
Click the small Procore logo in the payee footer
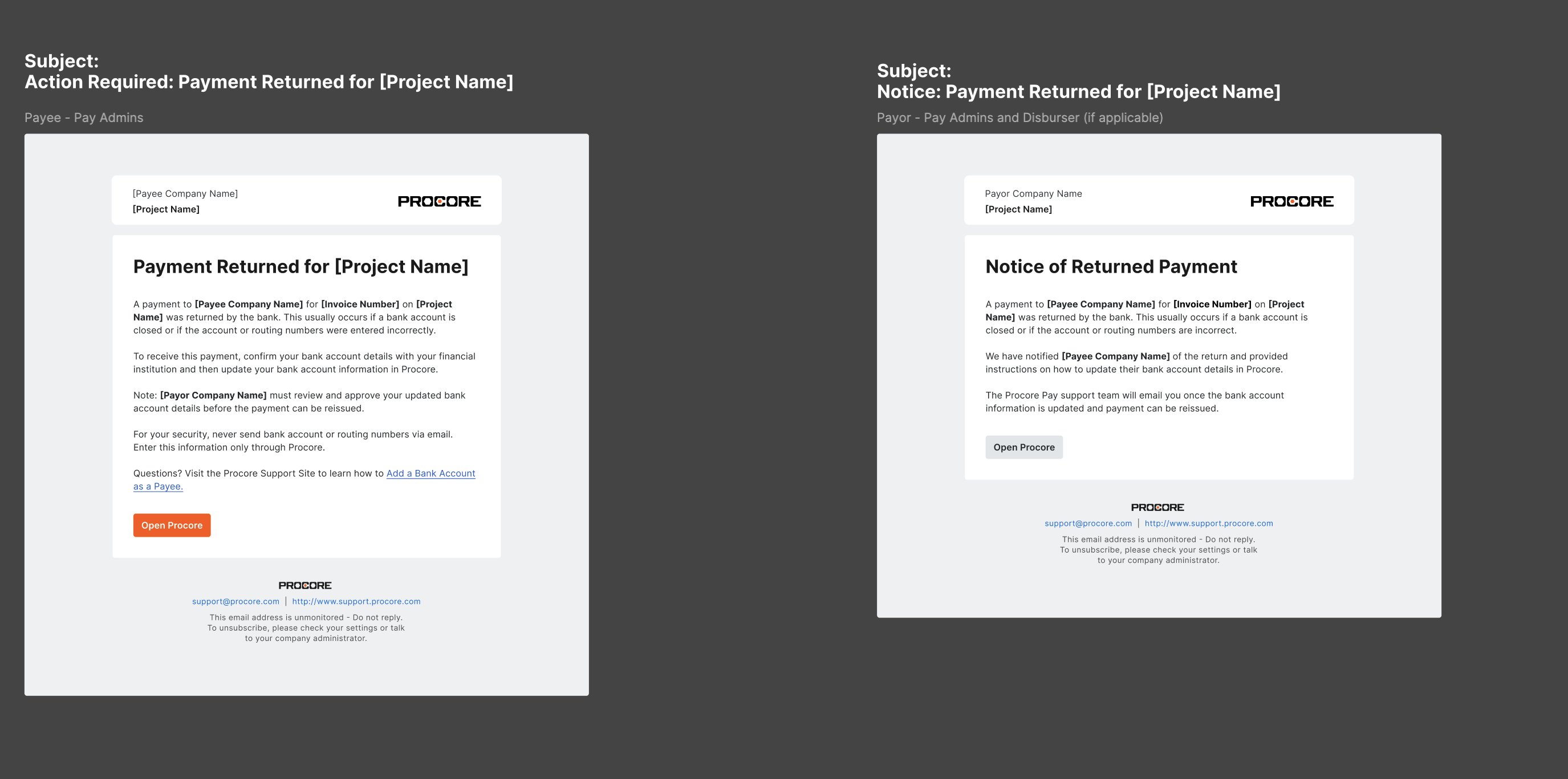305,586
